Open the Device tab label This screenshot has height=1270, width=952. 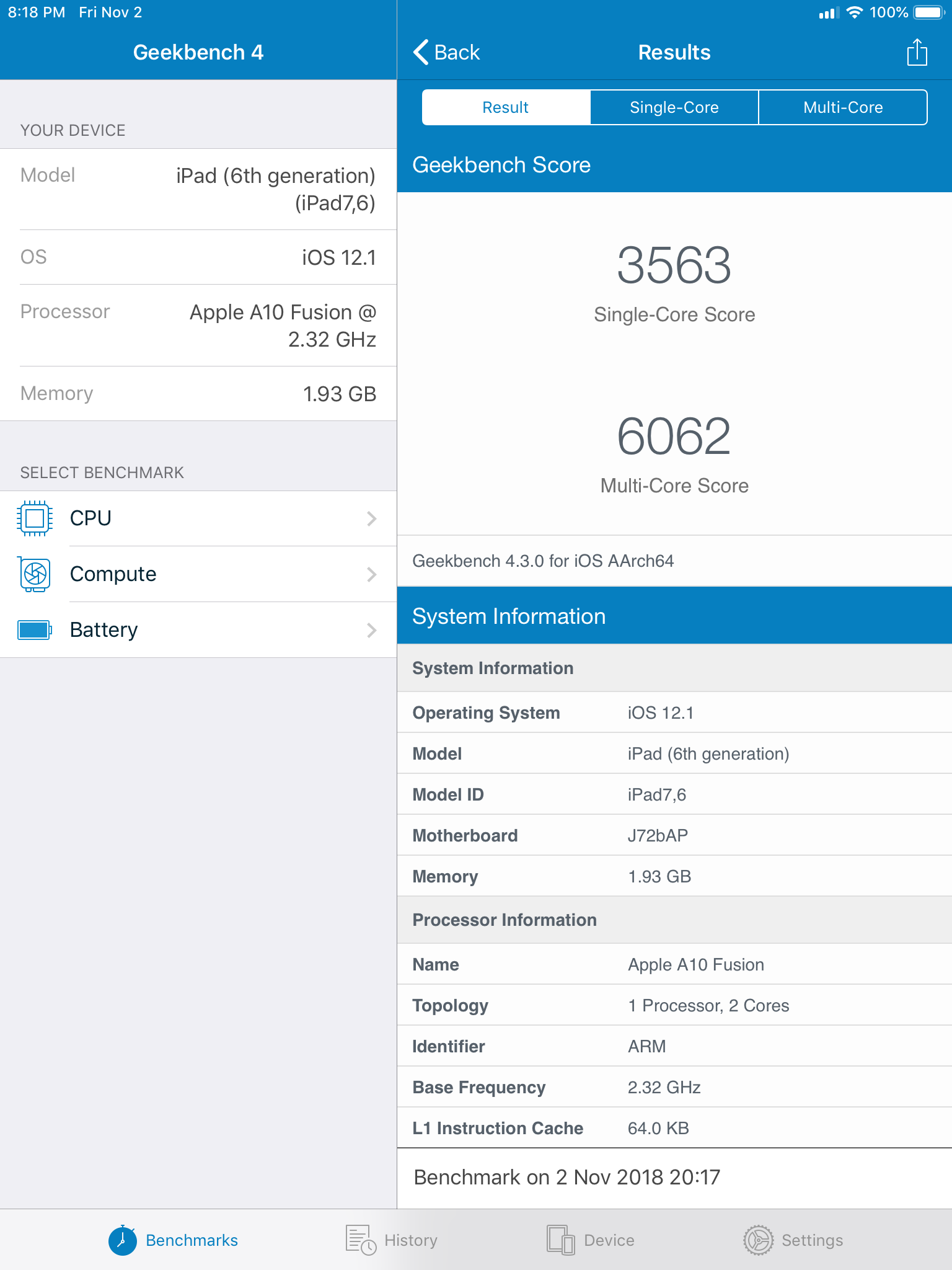point(609,1240)
